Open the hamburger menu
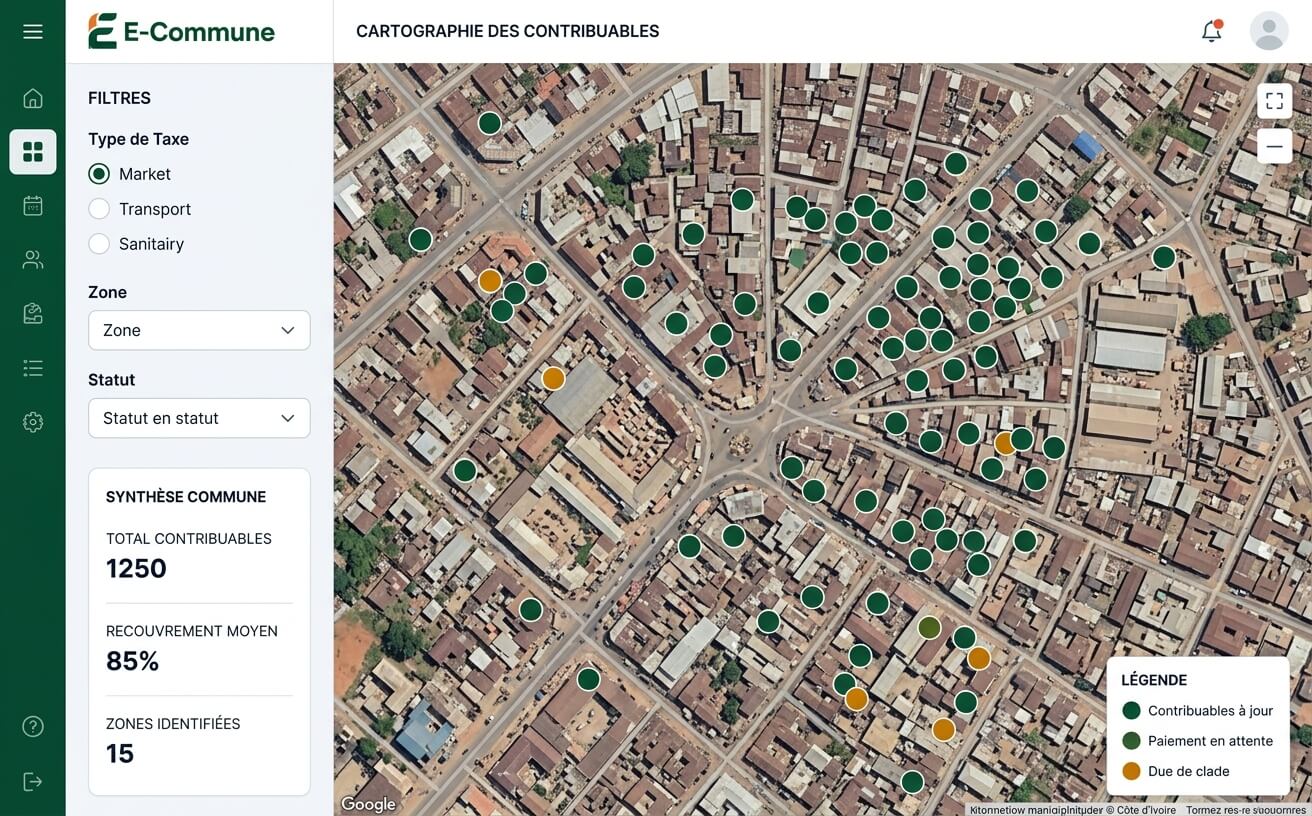1312x816 pixels. point(33,32)
